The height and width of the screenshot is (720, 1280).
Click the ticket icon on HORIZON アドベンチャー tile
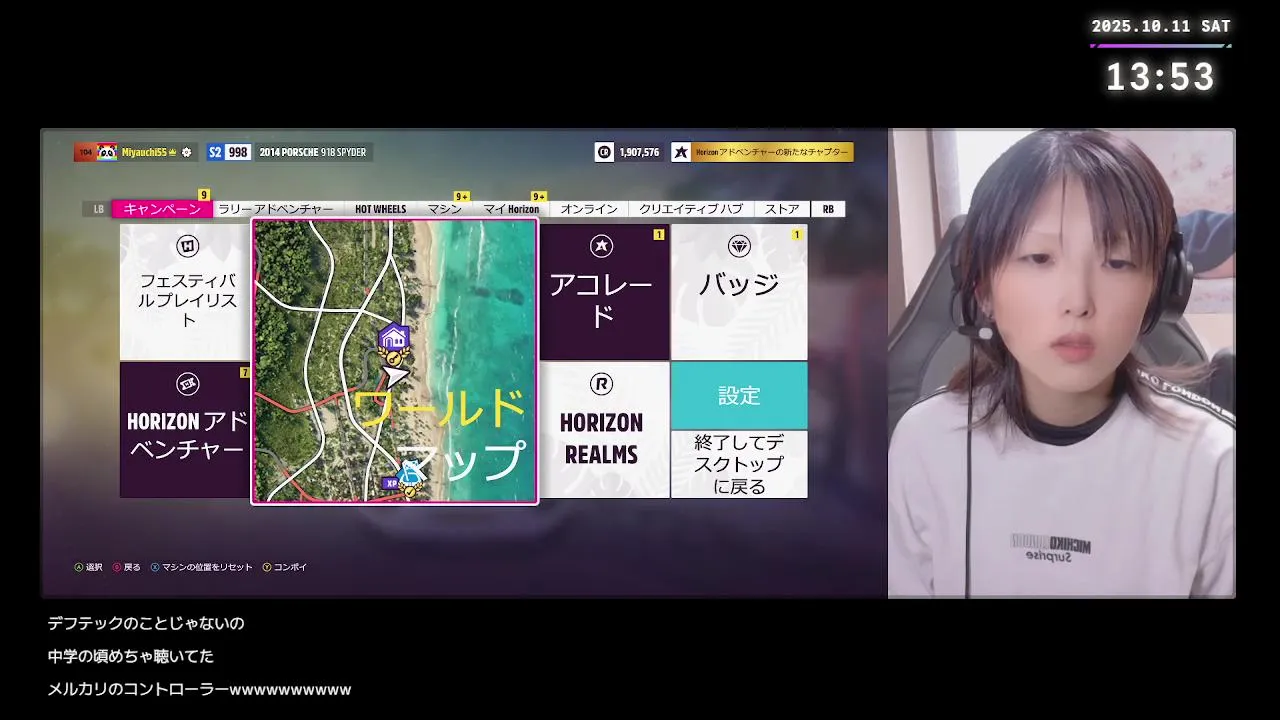tap(187, 384)
